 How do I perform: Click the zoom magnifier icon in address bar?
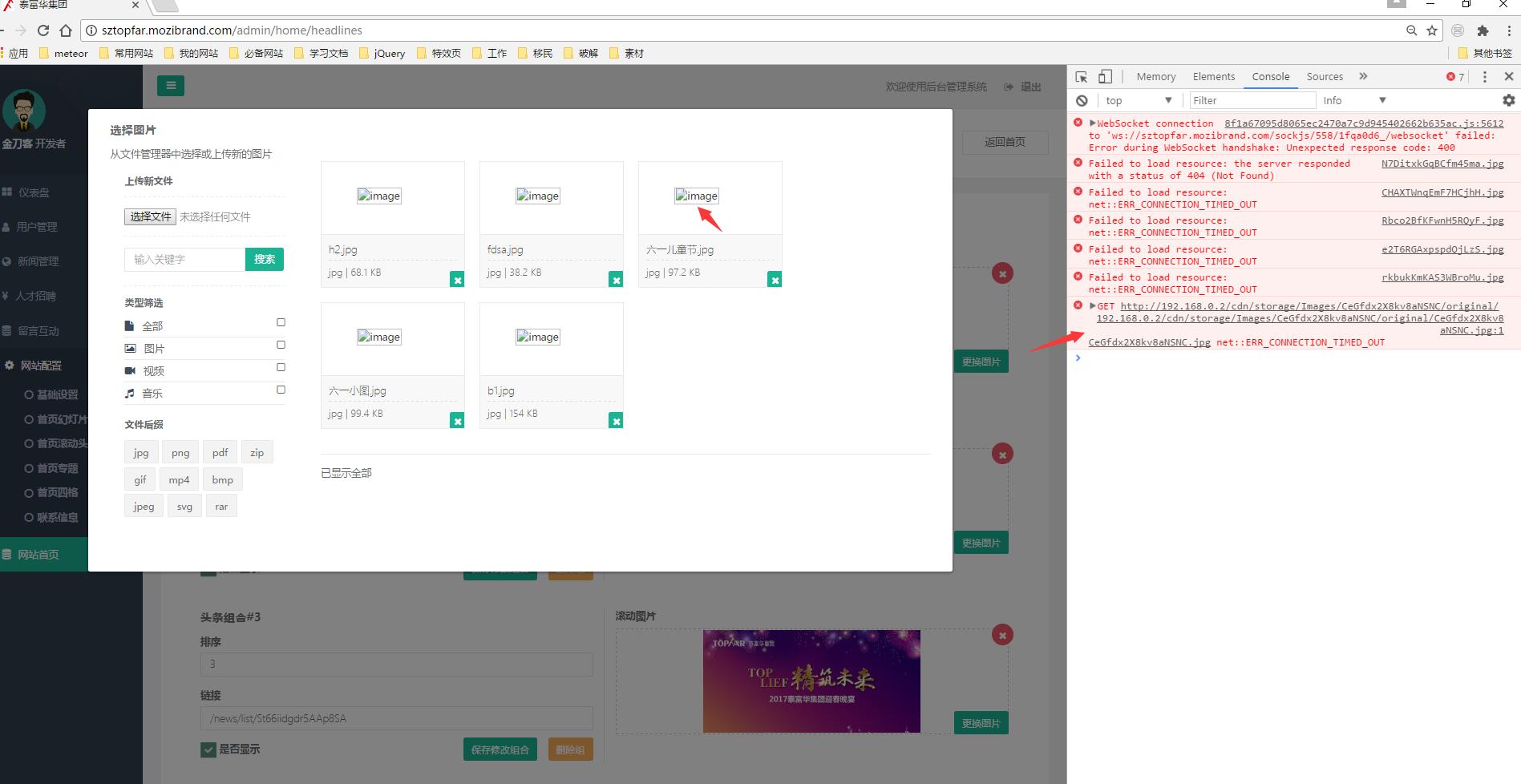pyautogui.click(x=1411, y=30)
